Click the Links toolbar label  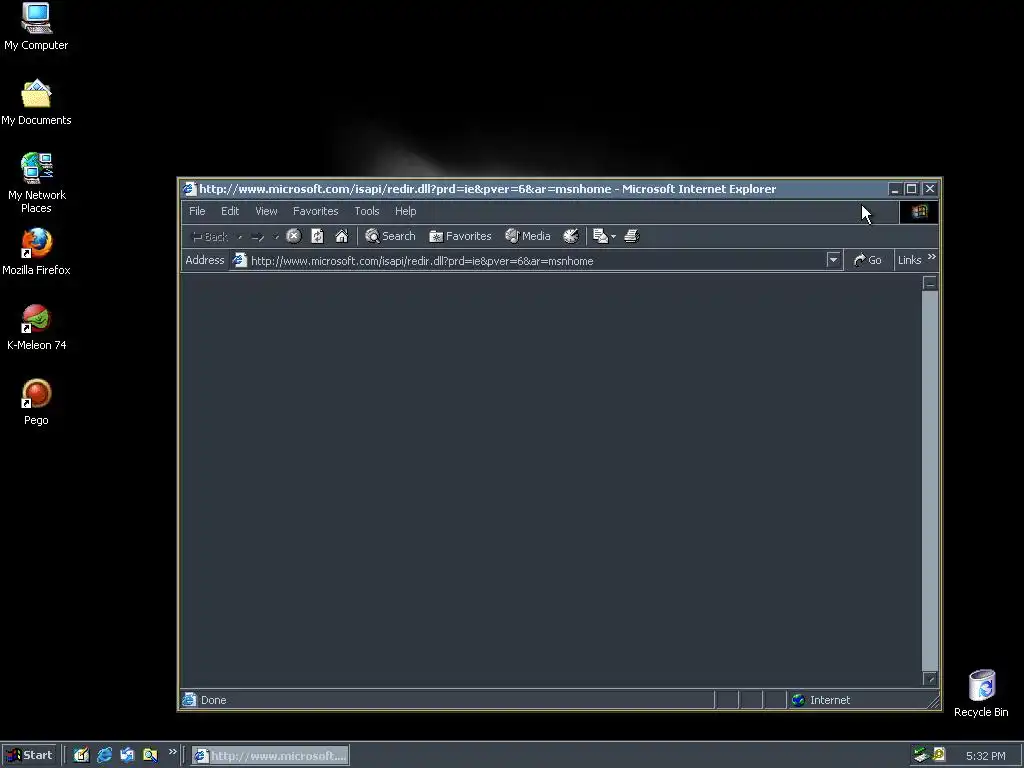tap(910, 260)
